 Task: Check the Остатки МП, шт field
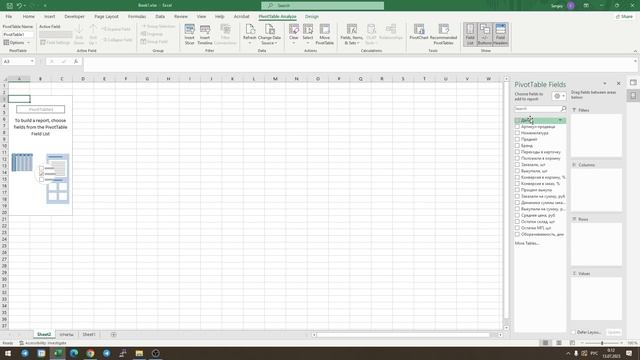pos(517,228)
